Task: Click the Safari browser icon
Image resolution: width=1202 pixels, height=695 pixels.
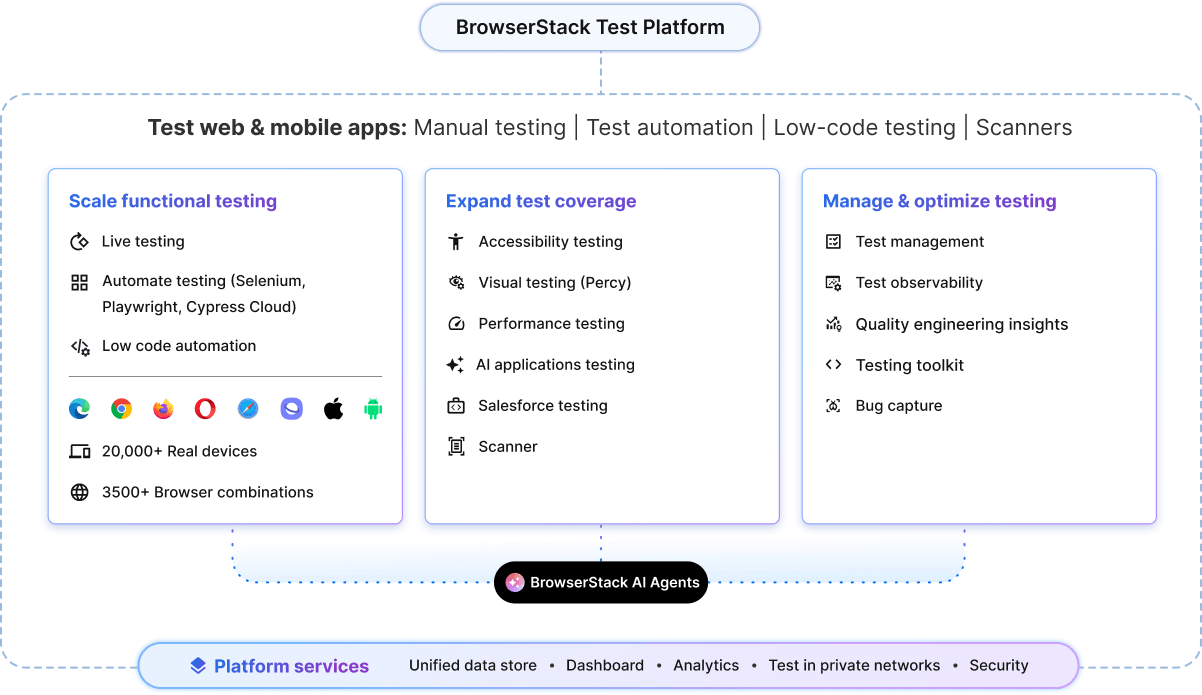Action: [x=248, y=409]
